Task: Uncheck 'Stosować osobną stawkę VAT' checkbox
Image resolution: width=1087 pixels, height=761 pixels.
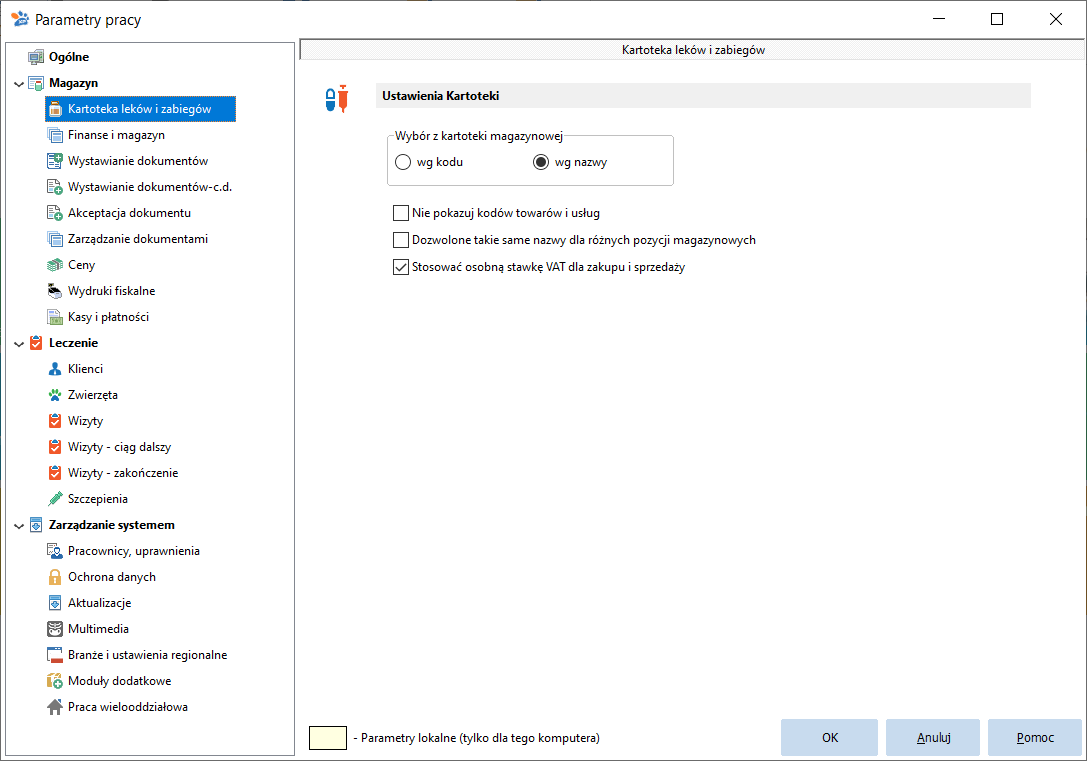Action: pyautogui.click(x=401, y=267)
